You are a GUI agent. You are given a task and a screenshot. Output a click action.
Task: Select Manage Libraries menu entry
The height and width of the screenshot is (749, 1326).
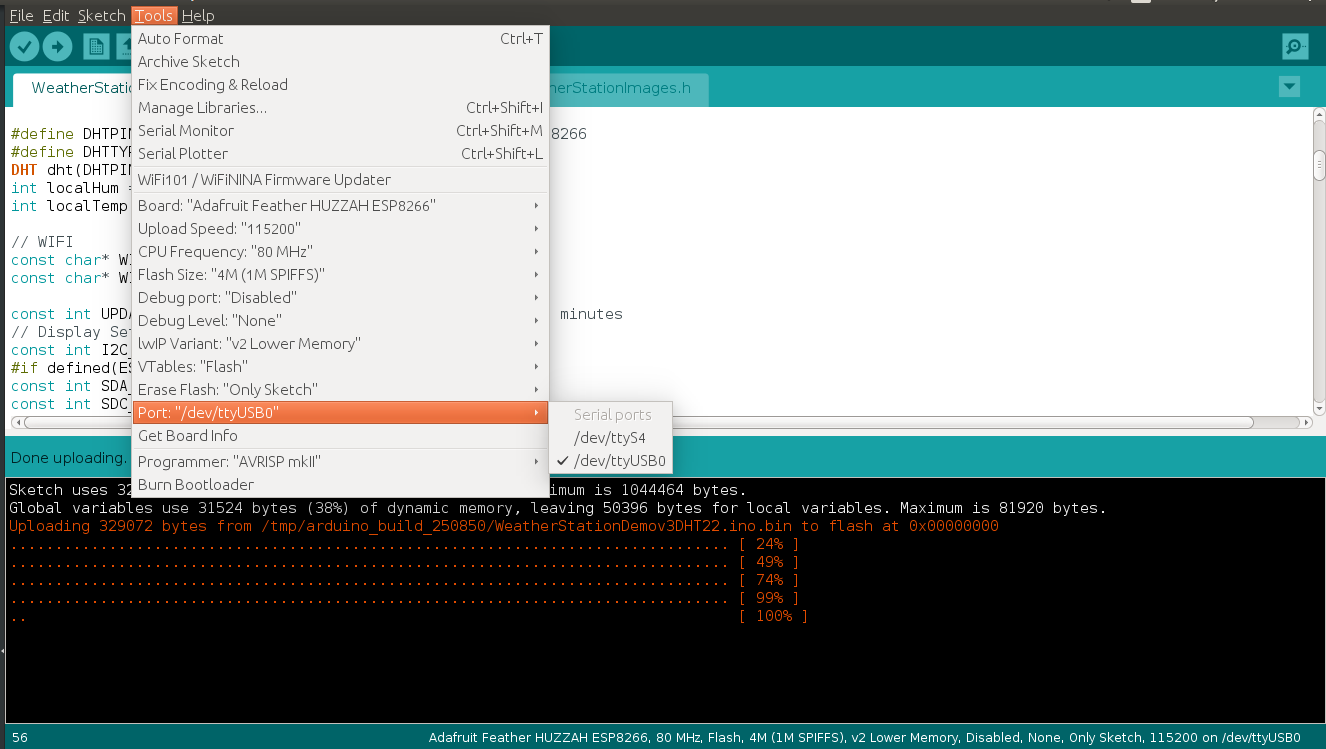pyautogui.click(x=202, y=108)
